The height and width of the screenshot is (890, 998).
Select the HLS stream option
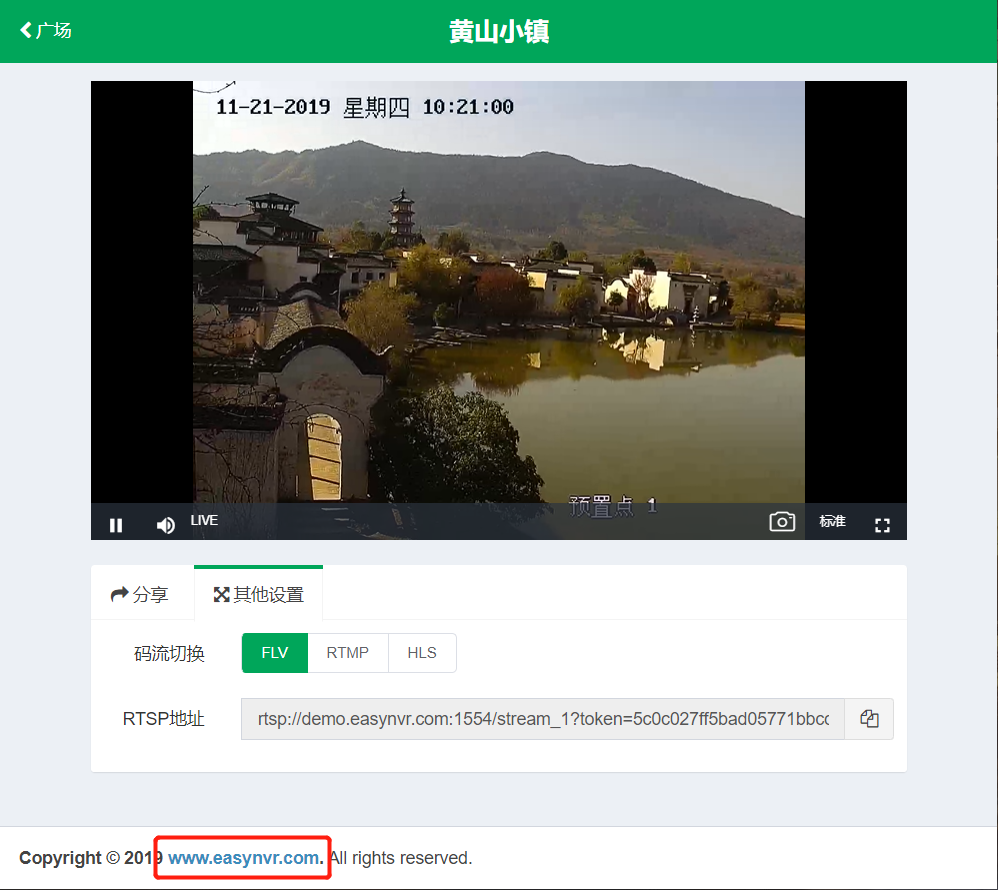pos(422,652)
